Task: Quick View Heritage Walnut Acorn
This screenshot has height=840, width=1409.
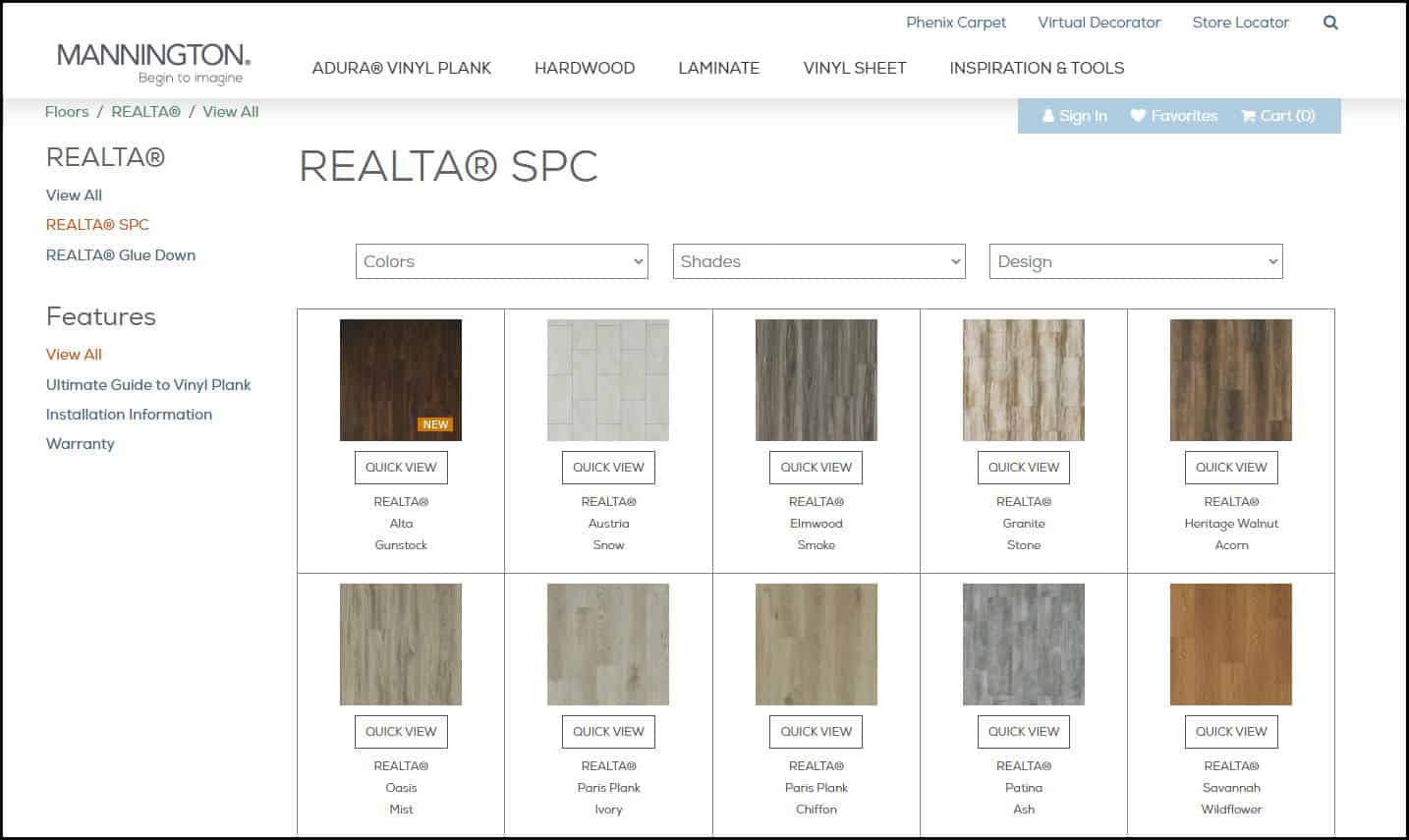Action: click(x=1231, y=468)
